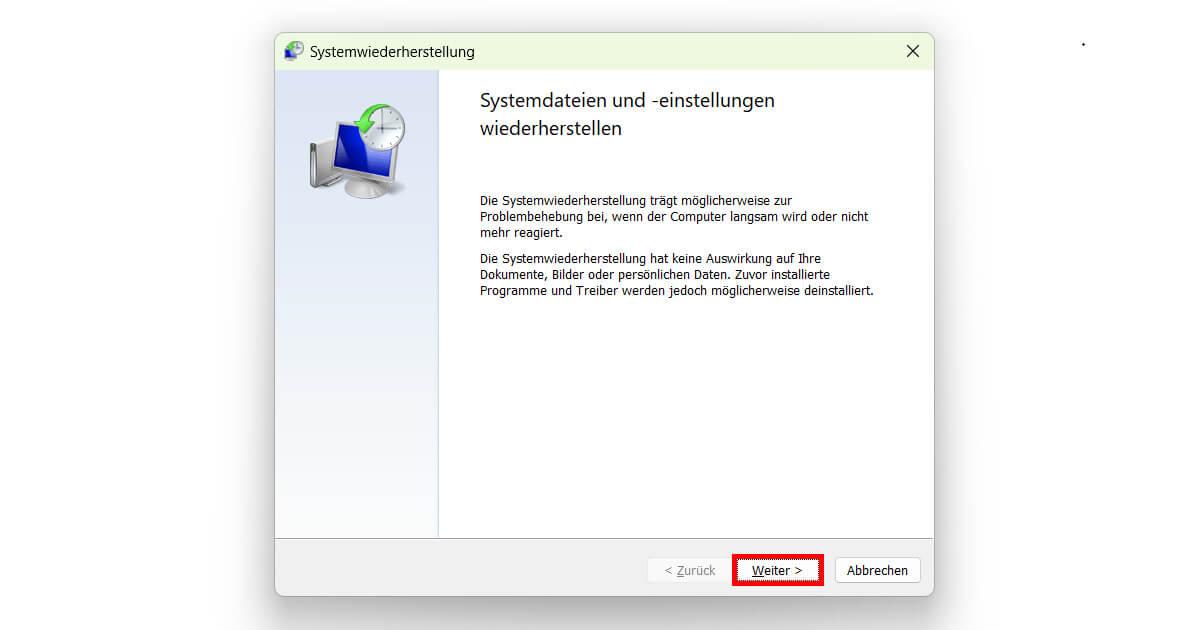
Task: Click the paragraph mentioning Dokumente and Bilder
Action: pos(676,274)
